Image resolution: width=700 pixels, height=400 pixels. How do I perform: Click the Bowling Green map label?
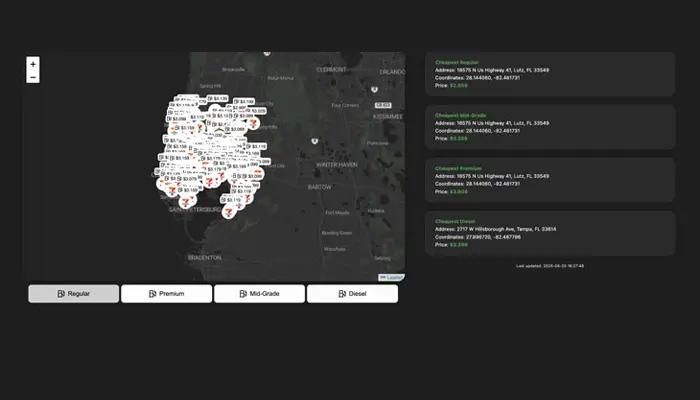tap(337, 233)
